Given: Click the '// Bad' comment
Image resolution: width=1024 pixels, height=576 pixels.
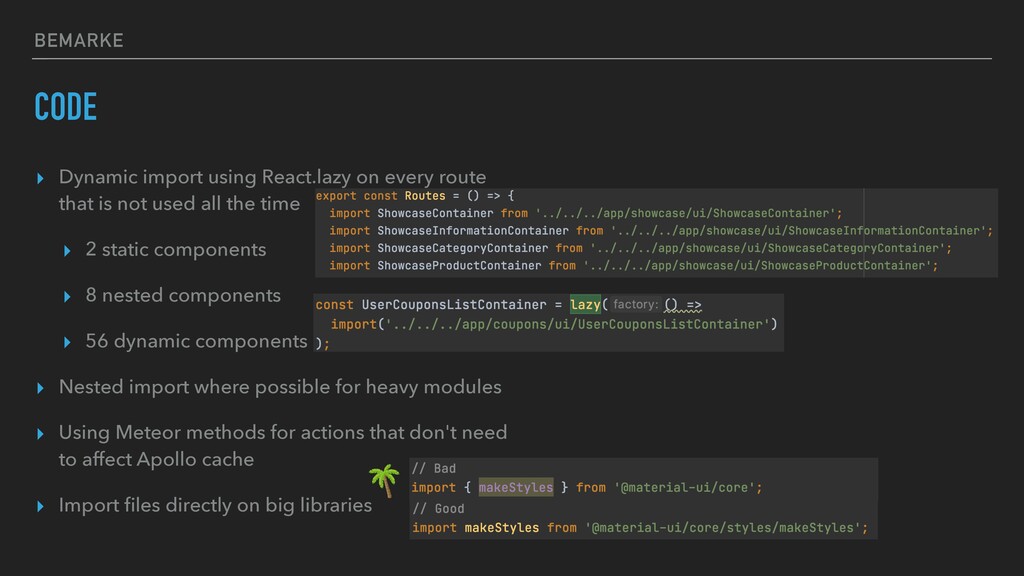Looking at the screenshot, I should click(434, 468).
